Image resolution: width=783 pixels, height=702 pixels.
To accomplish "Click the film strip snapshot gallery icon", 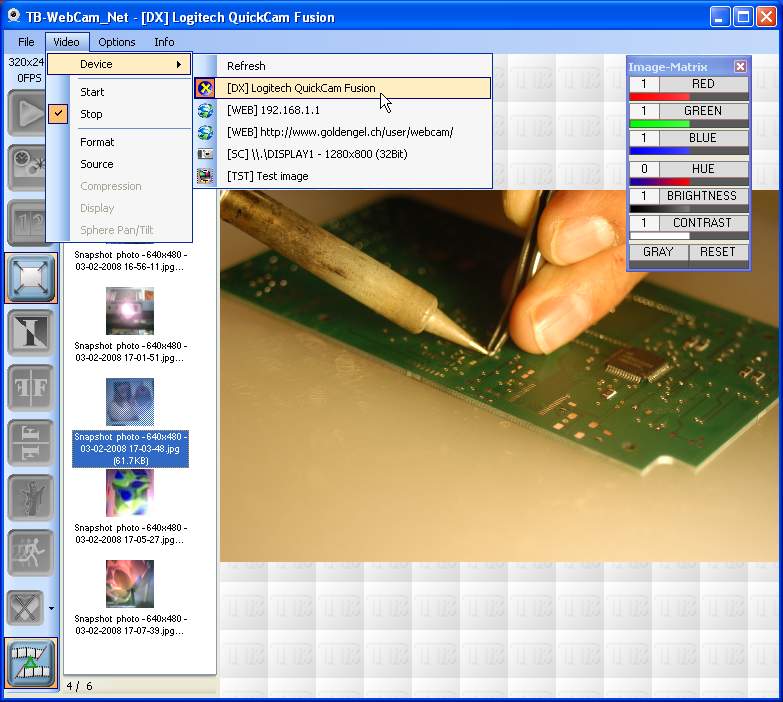I will point(31,663).
